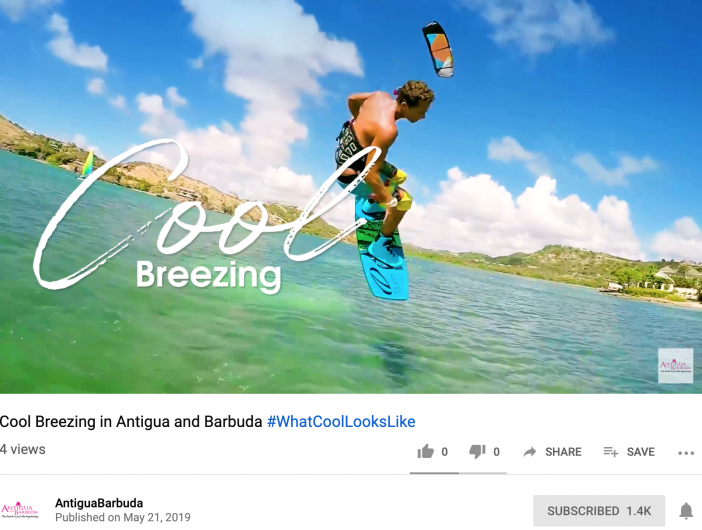Open the three-dot more actions menu
This screenshot has height=530, width=702.
(686, 453)
